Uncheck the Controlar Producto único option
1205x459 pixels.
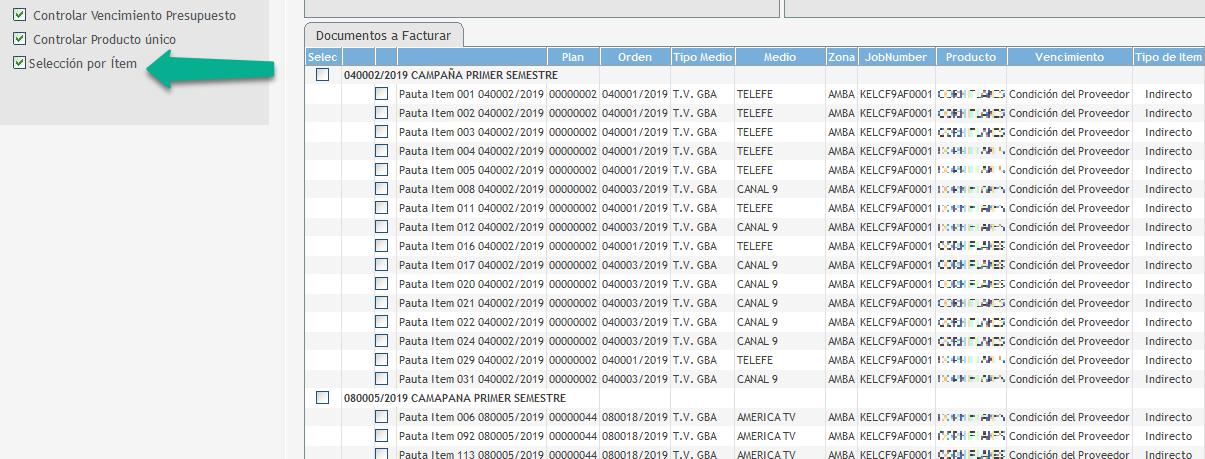(x=19, y=39)
